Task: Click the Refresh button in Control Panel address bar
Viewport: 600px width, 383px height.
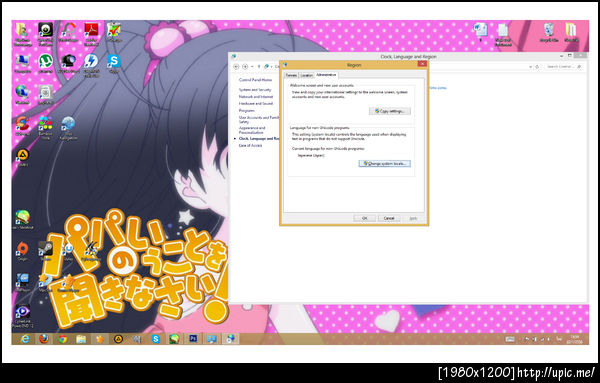Action: point(537,67)
